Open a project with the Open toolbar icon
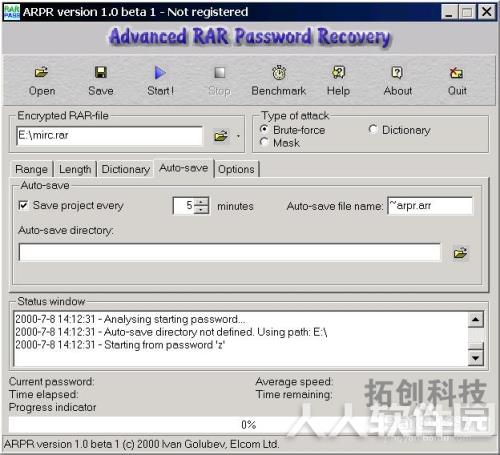 point(41,72)
